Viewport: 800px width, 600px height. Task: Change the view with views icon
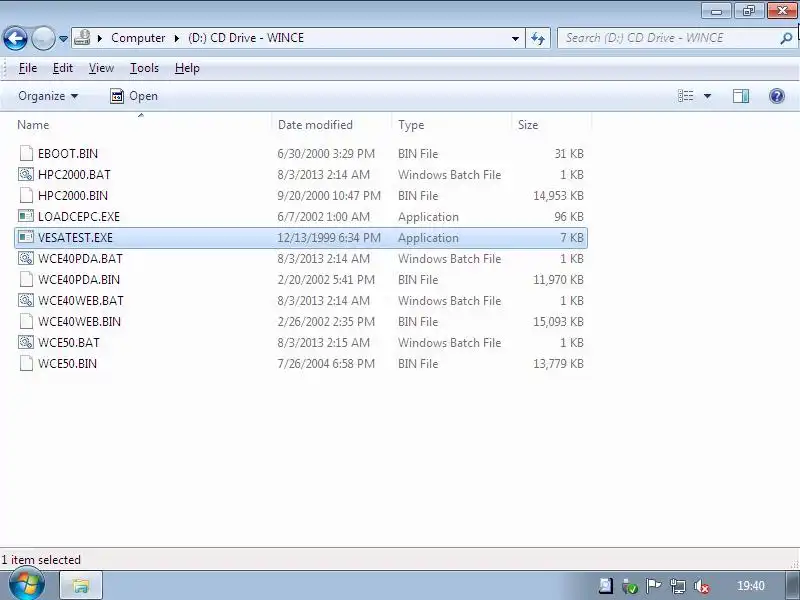tap(685, 96)
